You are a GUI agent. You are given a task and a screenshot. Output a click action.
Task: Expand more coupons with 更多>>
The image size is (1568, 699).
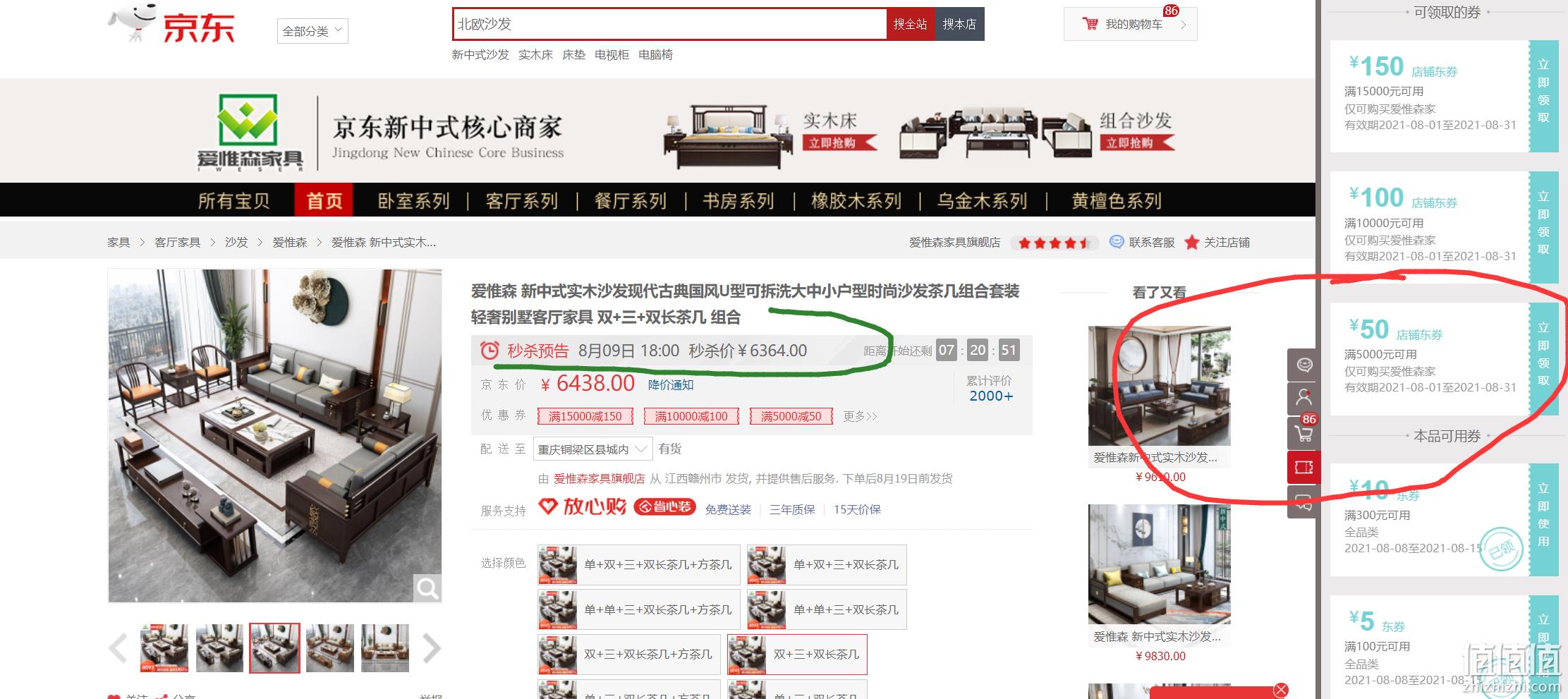tap(860, 416)
